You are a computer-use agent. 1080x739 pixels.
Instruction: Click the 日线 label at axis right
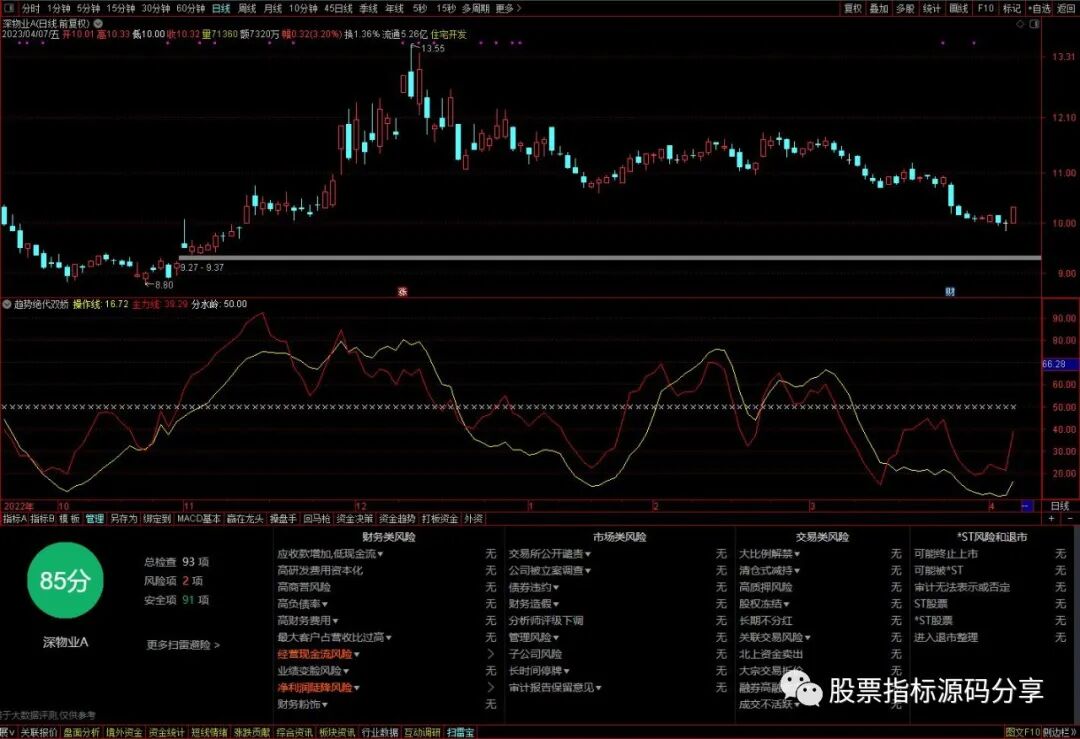[1060, 506]
